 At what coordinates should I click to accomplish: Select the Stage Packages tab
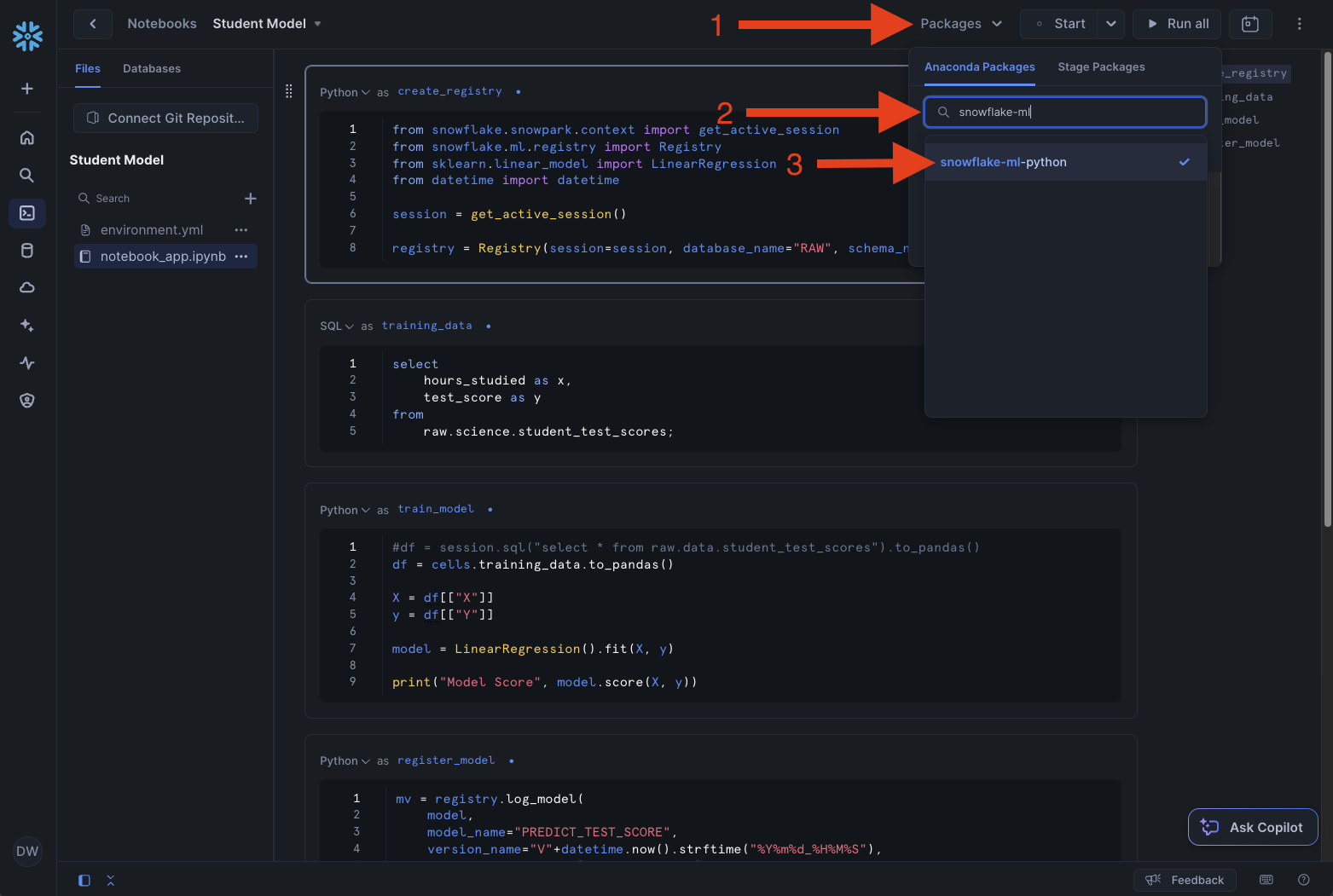(1101, 66)
